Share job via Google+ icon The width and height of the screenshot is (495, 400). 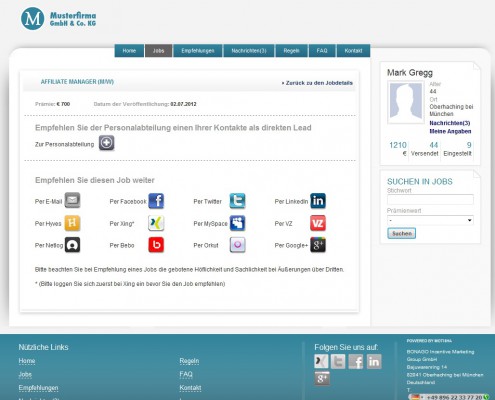click(318, 245)
